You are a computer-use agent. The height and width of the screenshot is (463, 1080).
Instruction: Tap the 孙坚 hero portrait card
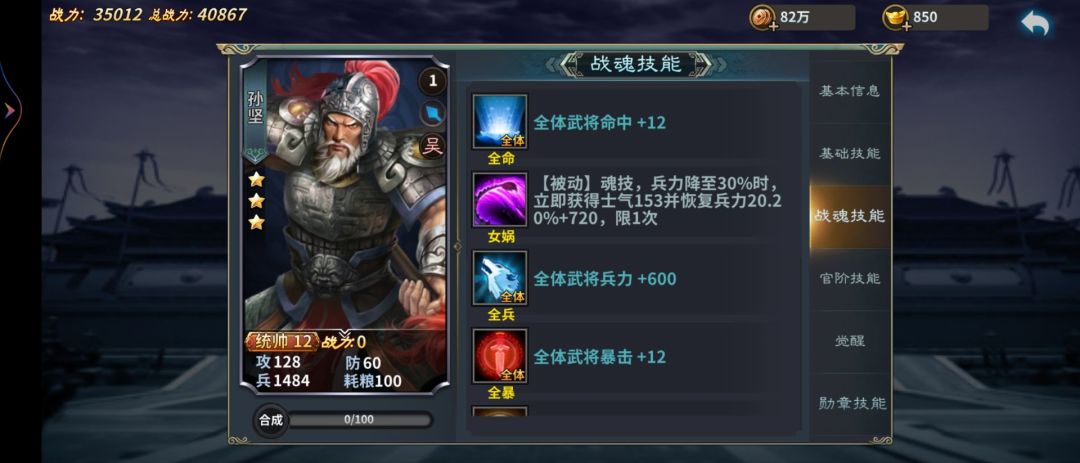[x=344, y=225]
